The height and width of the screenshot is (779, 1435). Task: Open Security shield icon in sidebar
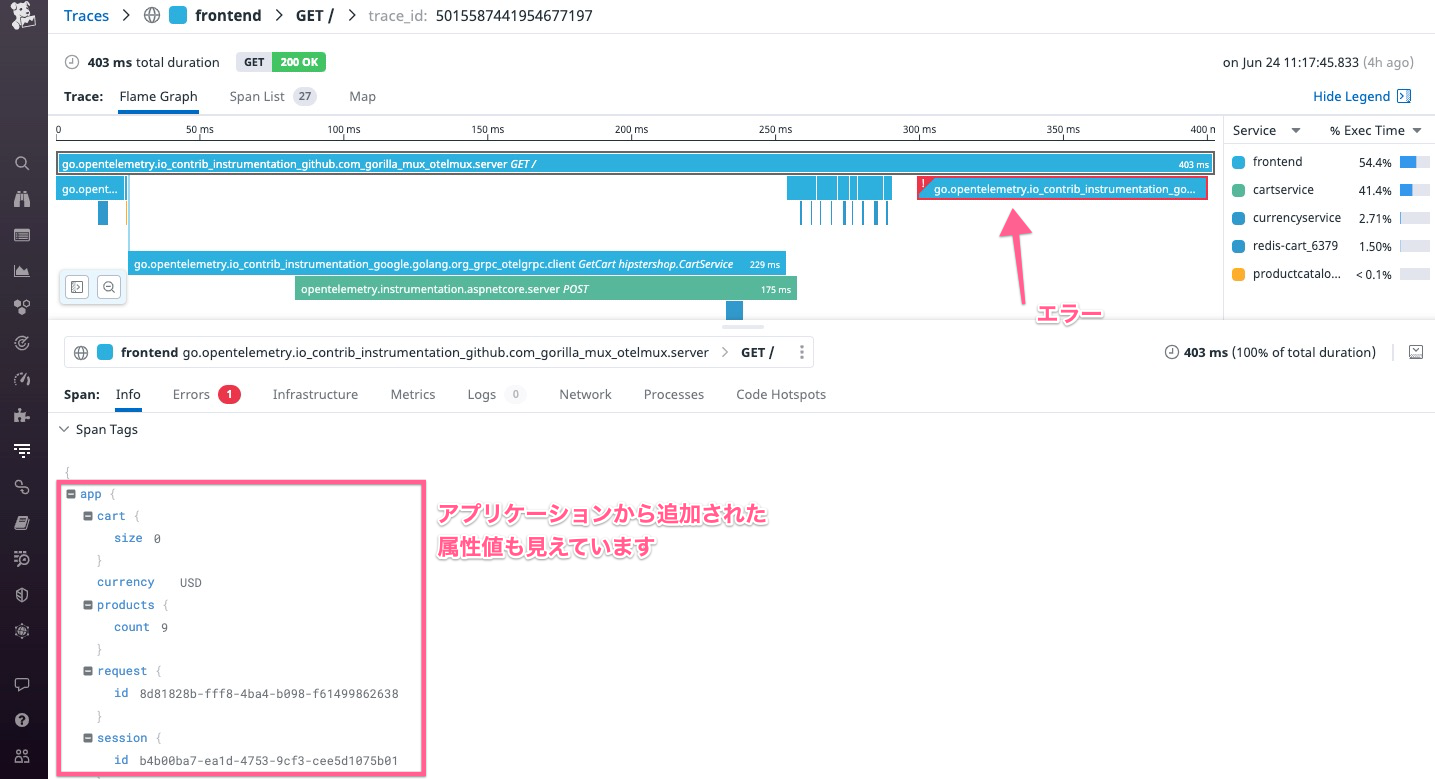22,595
